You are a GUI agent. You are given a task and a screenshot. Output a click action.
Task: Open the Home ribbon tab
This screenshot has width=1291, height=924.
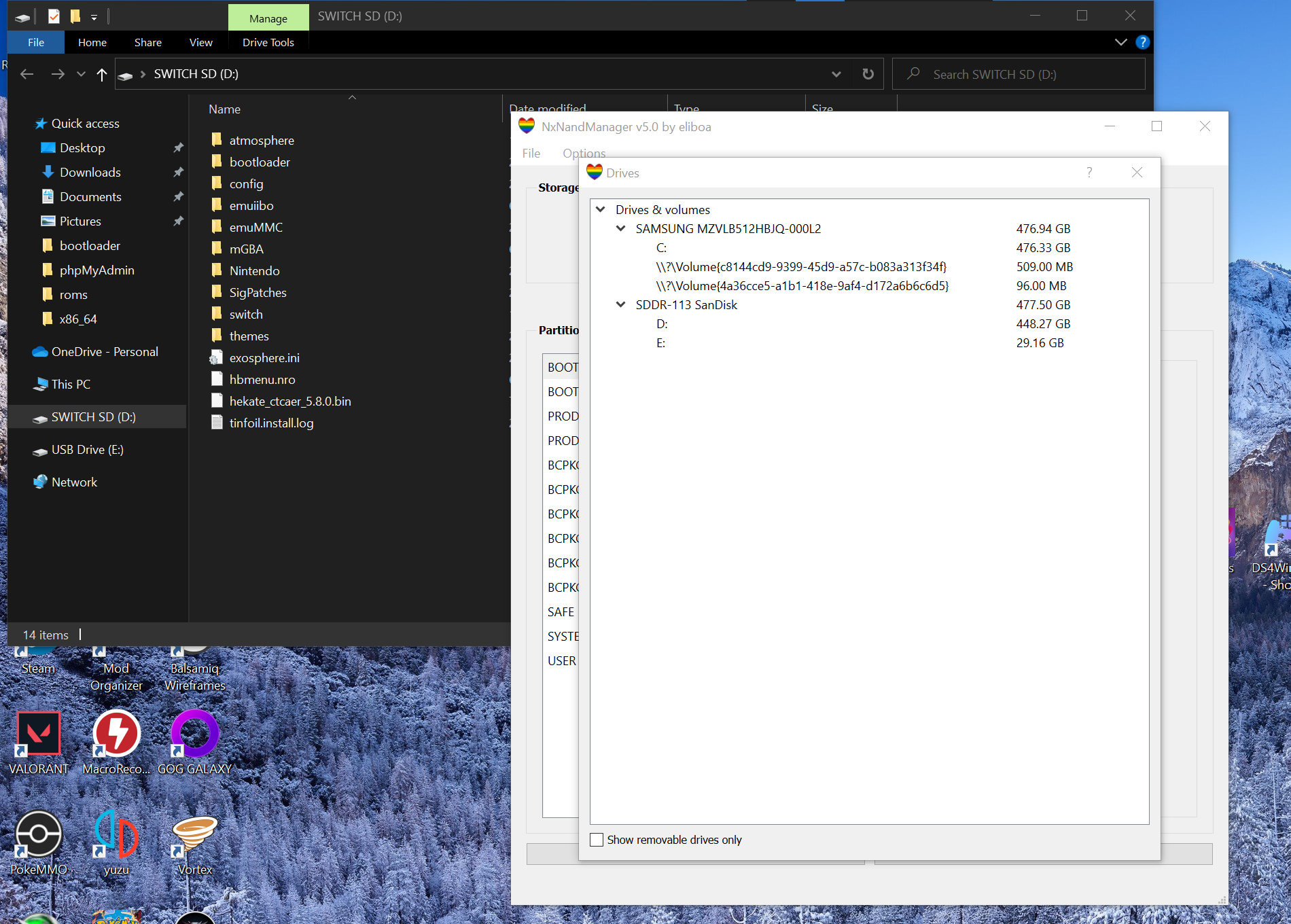92,42
